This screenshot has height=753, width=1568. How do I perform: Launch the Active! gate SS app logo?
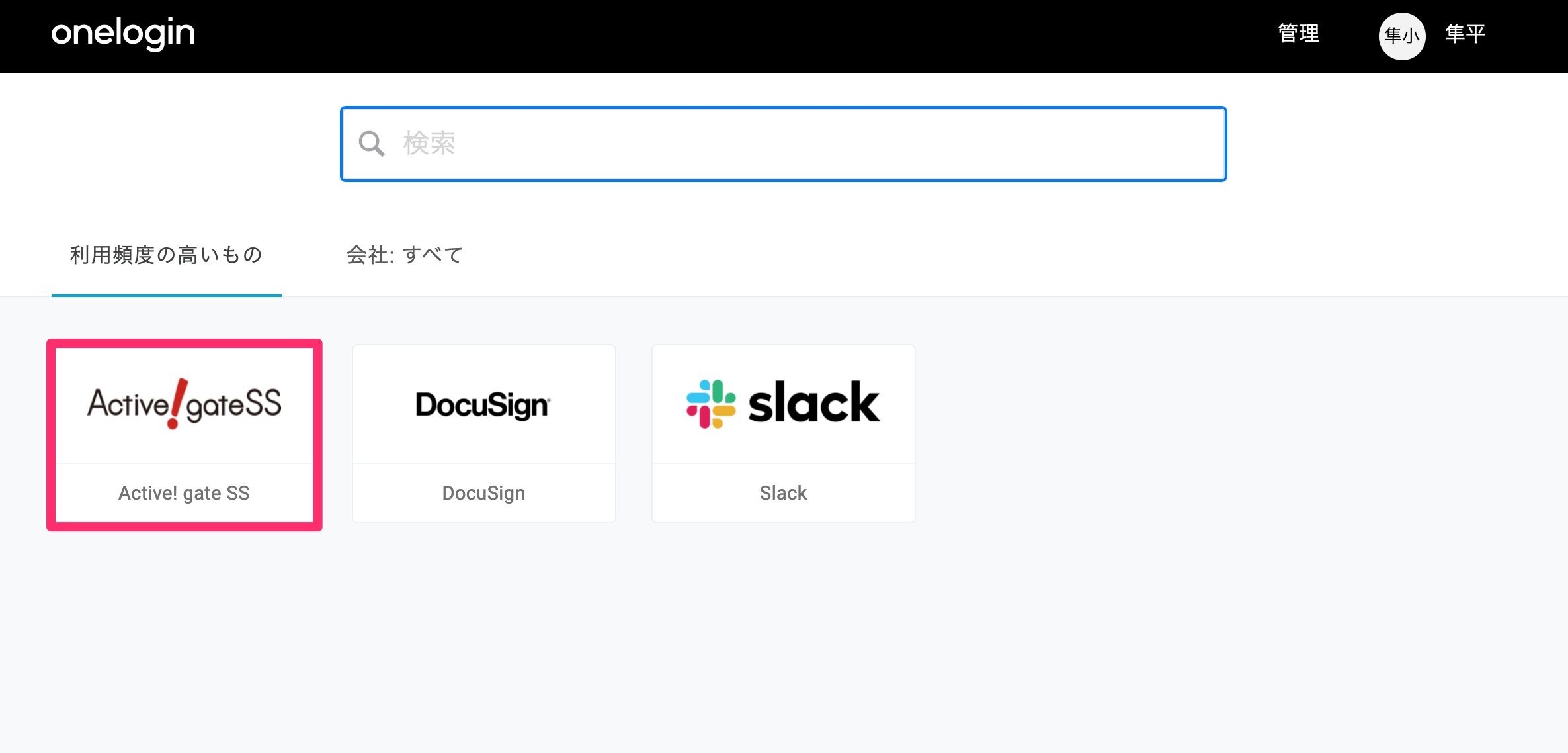pyautogui.click(x=185, y=404)
